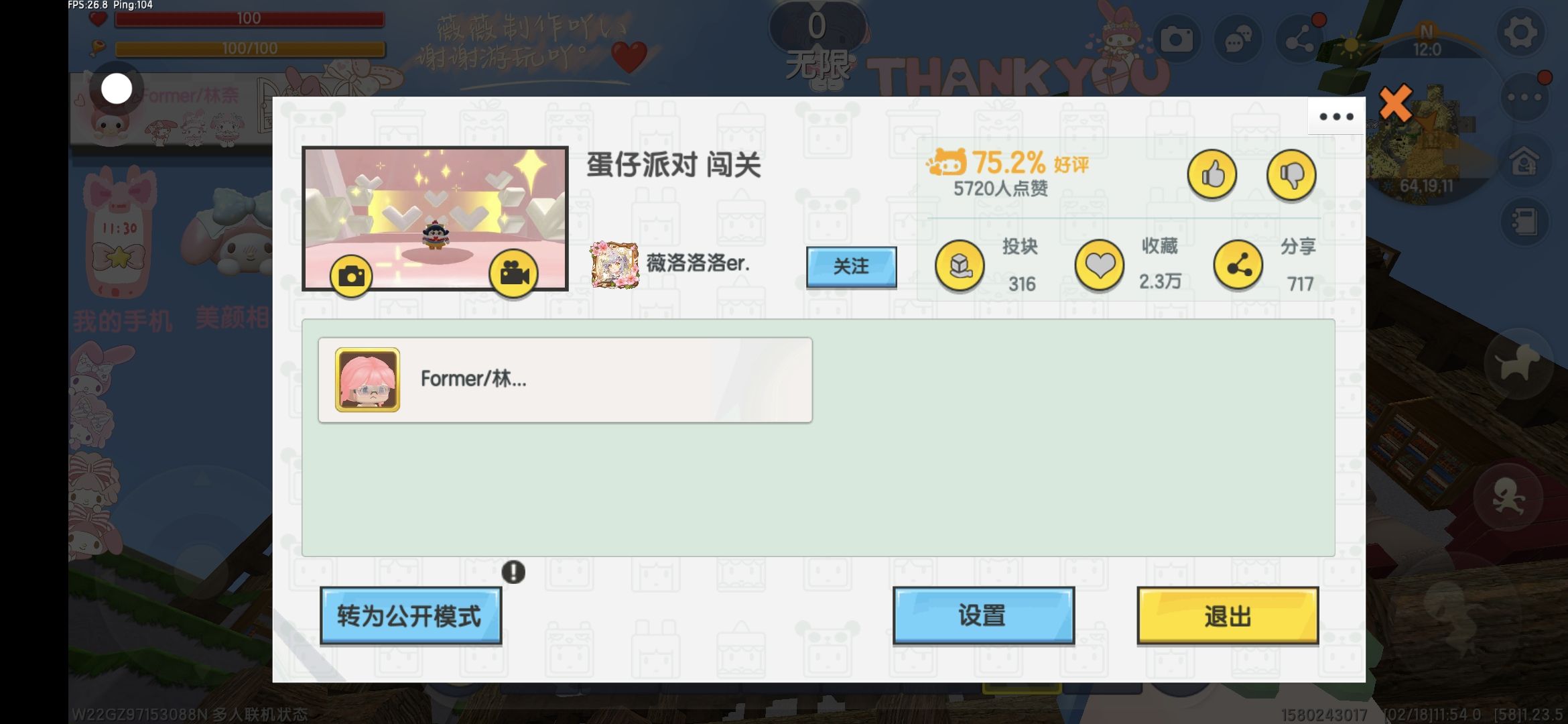Follow author 薇洛洛洛er. with the 关注 button
Image resolution: width=1568 pixels, height=724 pixels.
851,267
